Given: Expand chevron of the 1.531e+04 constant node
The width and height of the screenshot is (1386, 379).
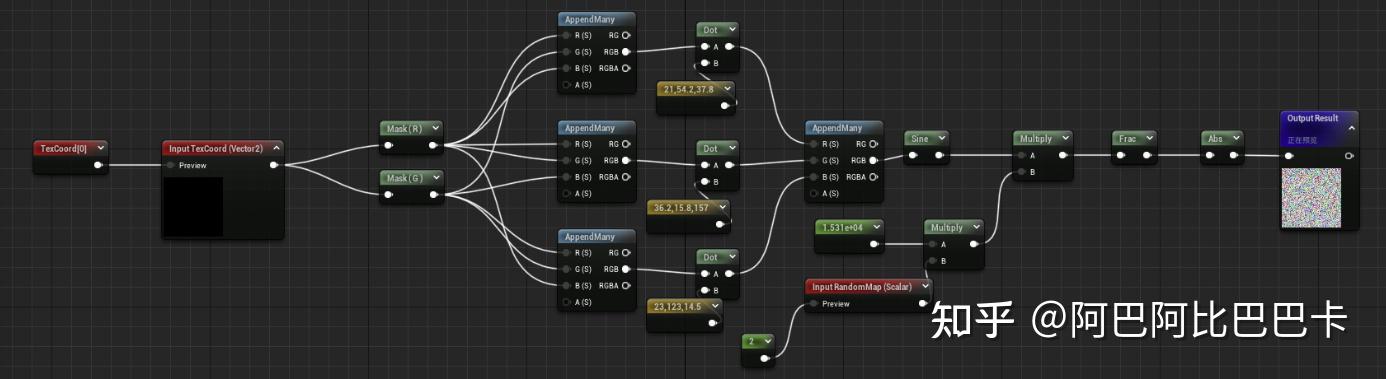Looking at the screenshot, I should 877,227.
